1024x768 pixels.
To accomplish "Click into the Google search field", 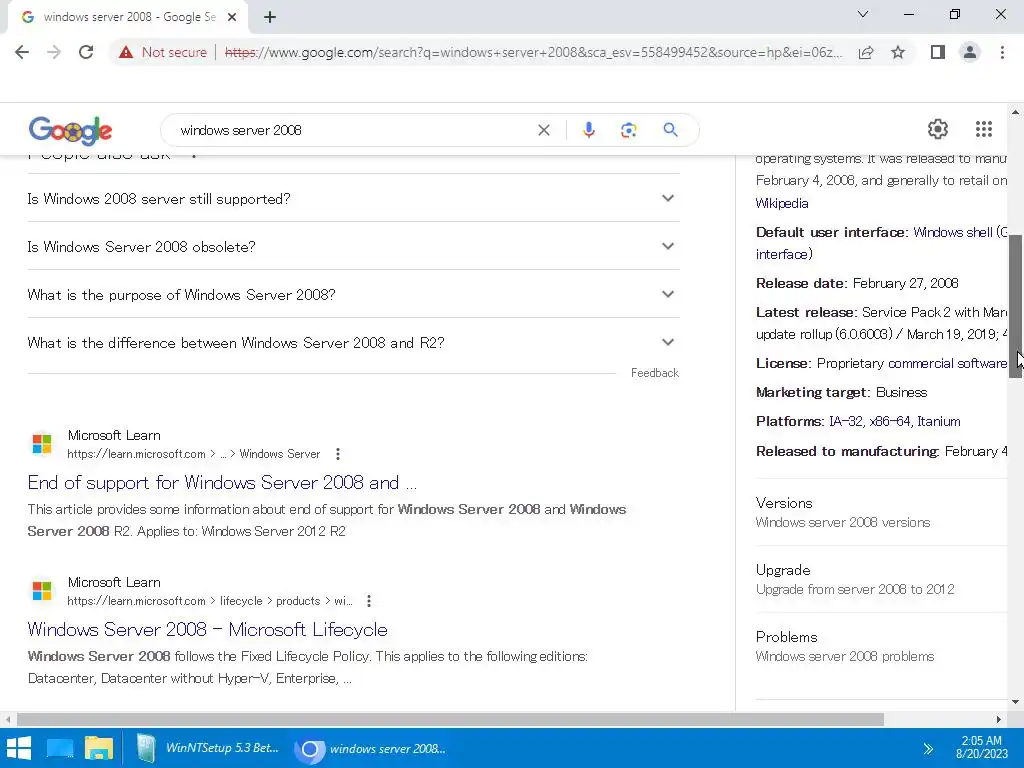I will click(353, 130).
